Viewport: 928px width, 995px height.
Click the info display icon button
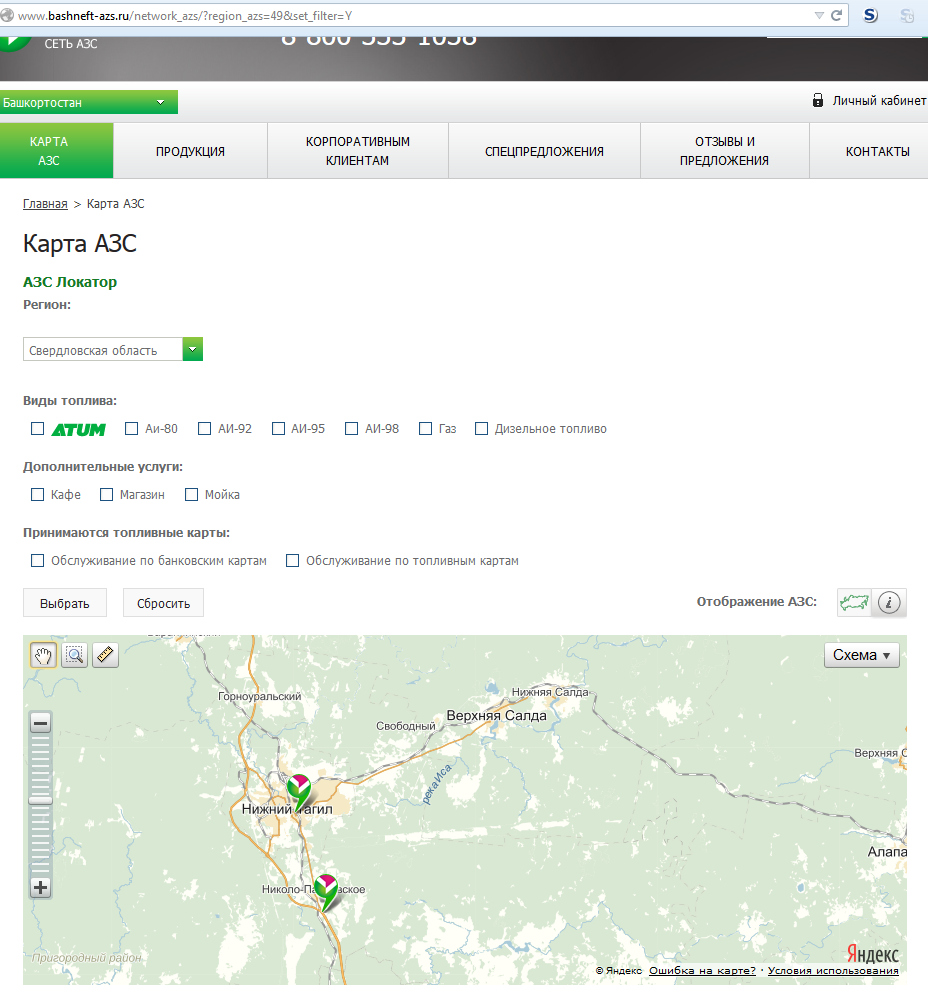pyautogui.click(x=890, y=602)
